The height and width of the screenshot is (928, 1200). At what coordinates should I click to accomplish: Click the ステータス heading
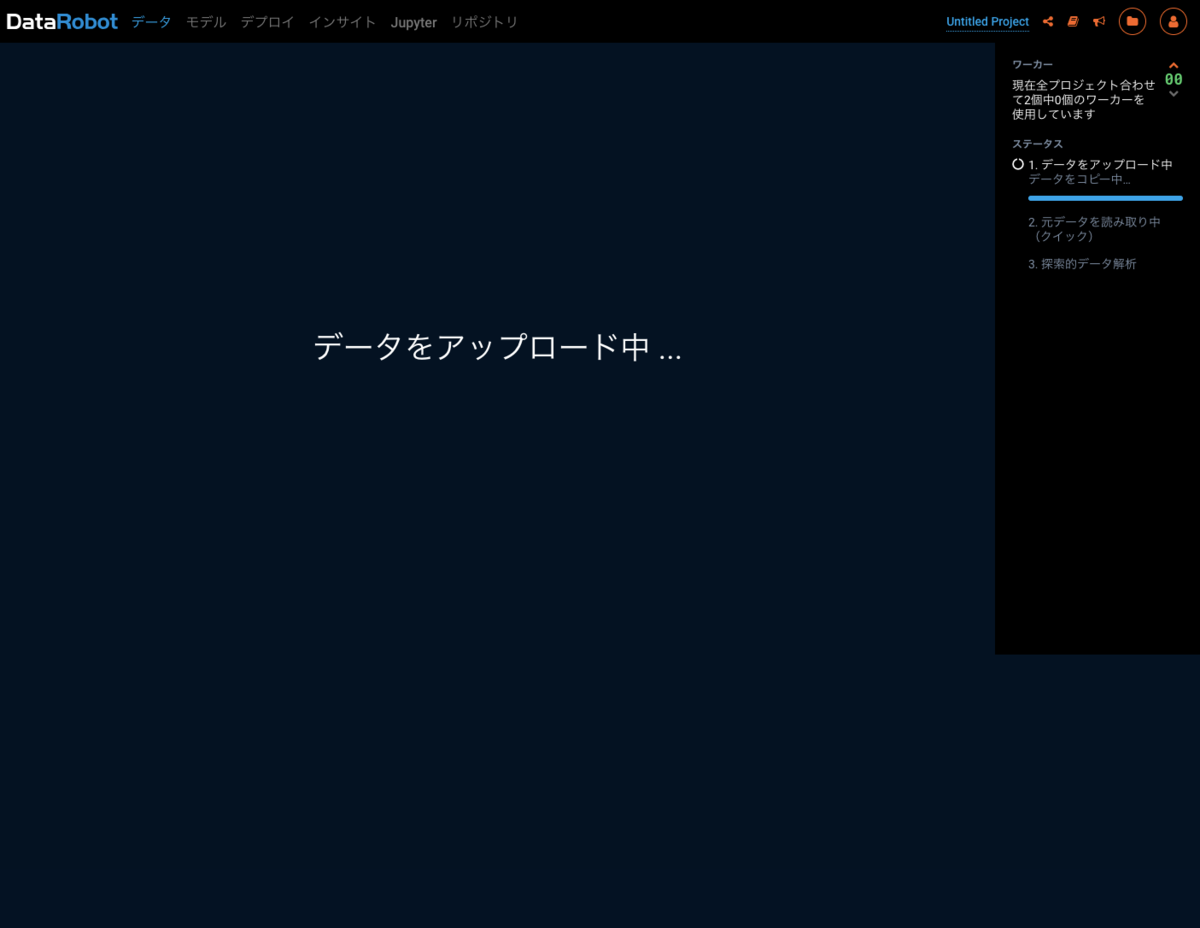(1037, 144)
